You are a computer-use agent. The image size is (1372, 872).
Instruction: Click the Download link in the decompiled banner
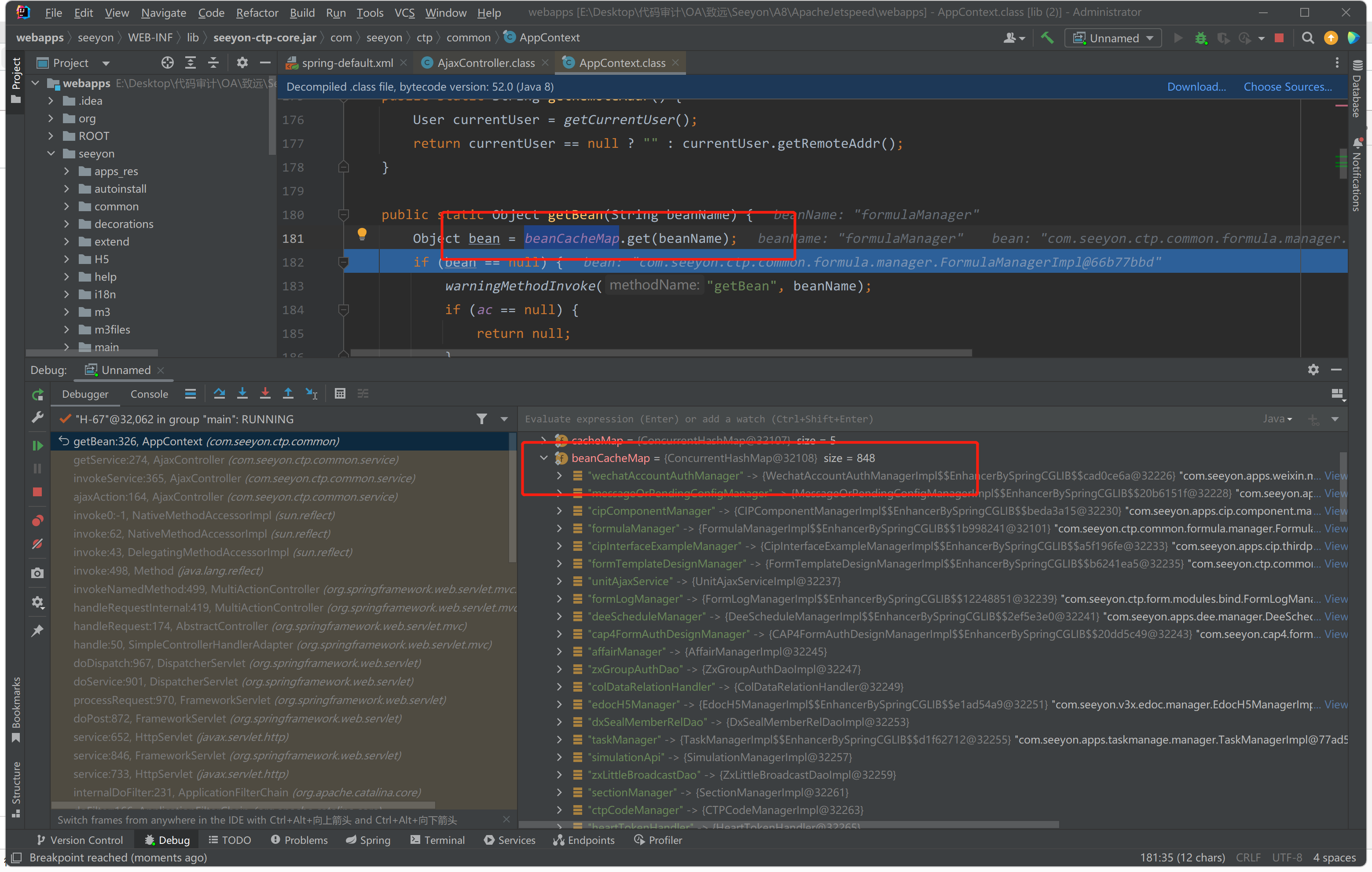point(1196,87)
